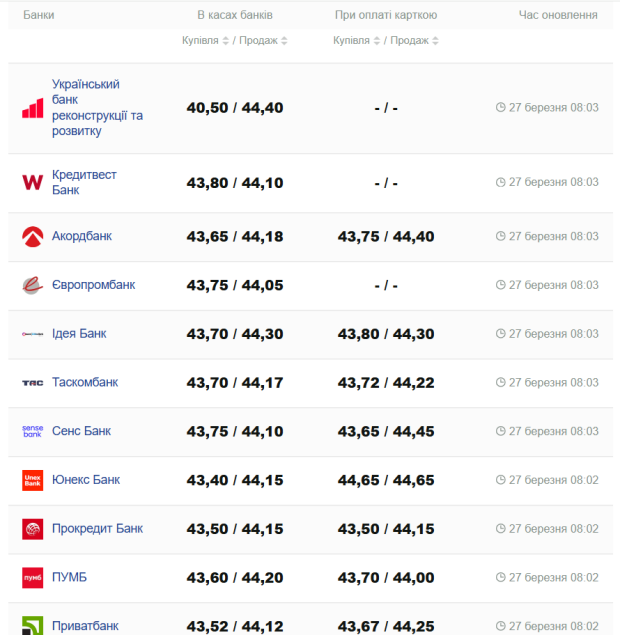The height and width of the screenshot is (635, 620).
Task: Click the Ідея Банк logo icon
Action: (33, 334)
